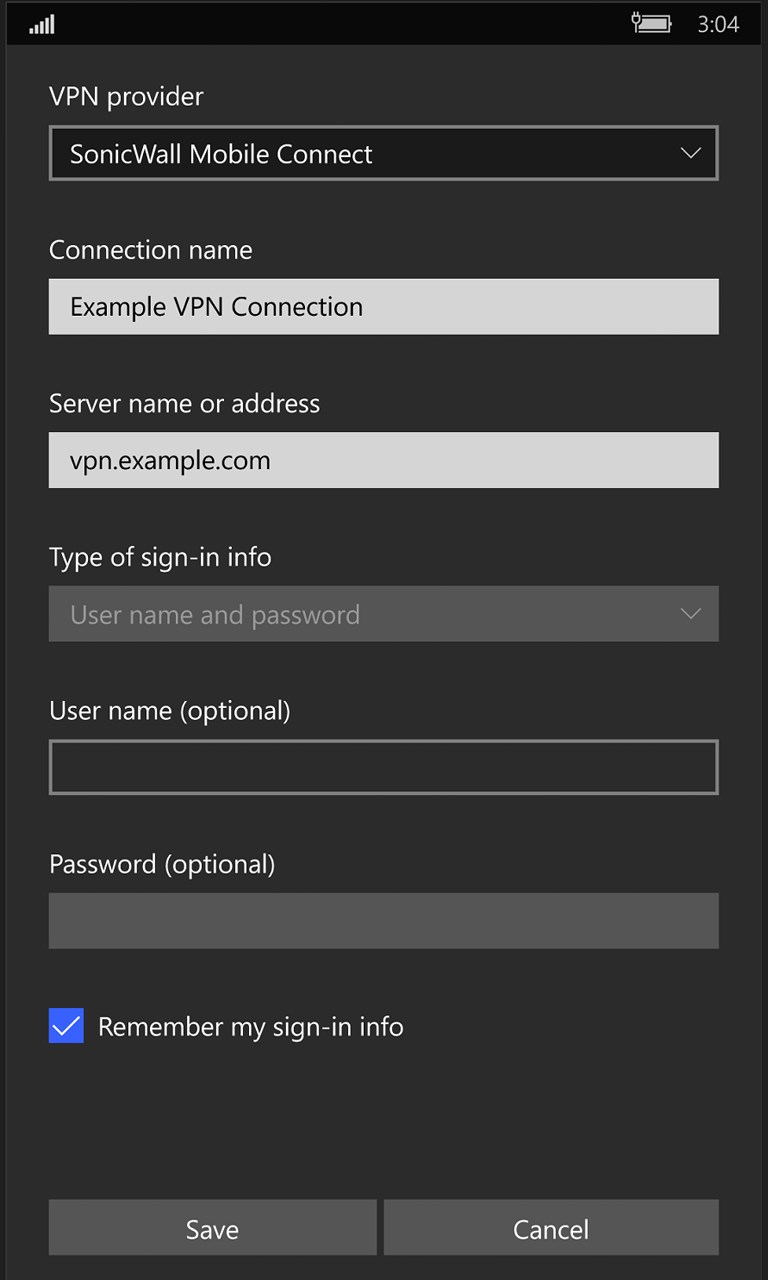Focus the empty User name input box

click(x=383, y=767)
